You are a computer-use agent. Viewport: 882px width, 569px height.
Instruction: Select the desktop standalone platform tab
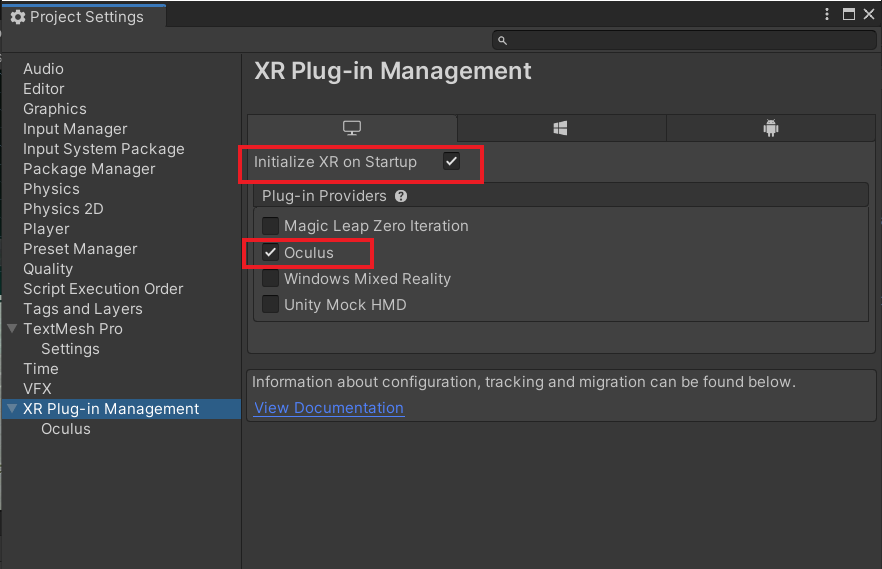pos(352,128)
